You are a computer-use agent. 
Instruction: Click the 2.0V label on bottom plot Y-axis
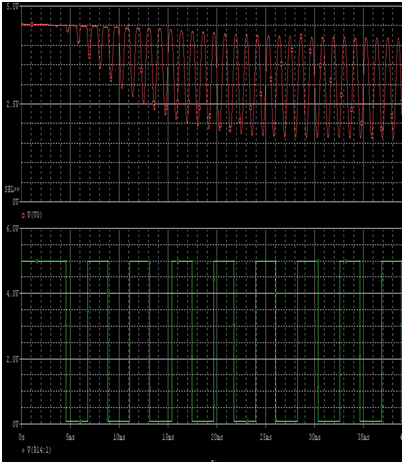(13, 359)
